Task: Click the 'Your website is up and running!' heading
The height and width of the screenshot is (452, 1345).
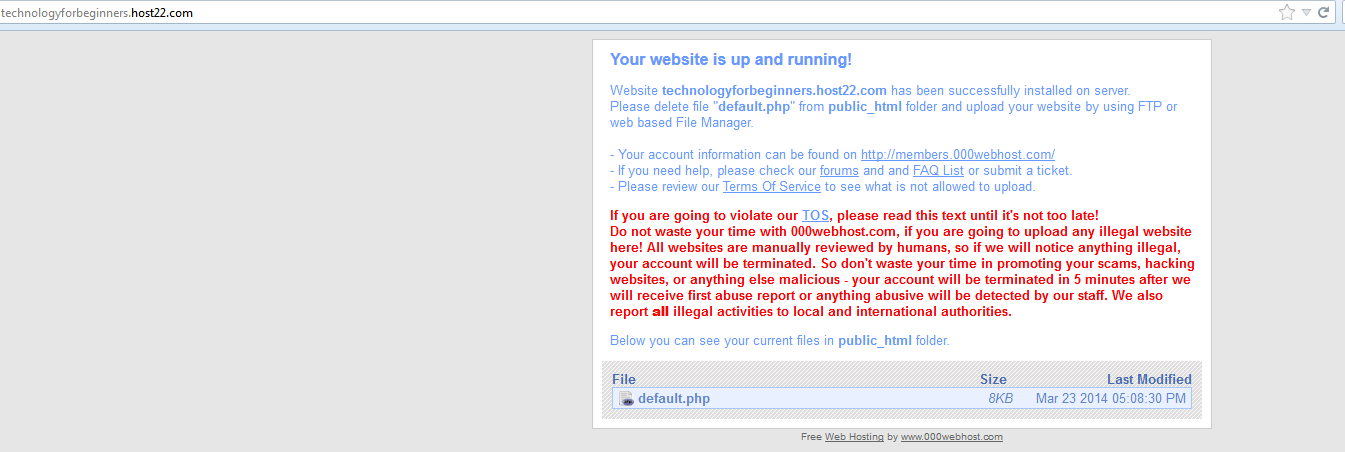Action: pyautogui.click(x=731, y=60)
